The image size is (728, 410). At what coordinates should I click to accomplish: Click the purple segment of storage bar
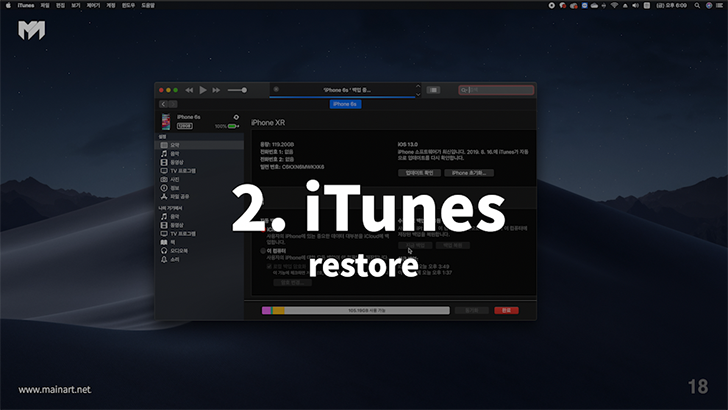[x=266, y=310]
